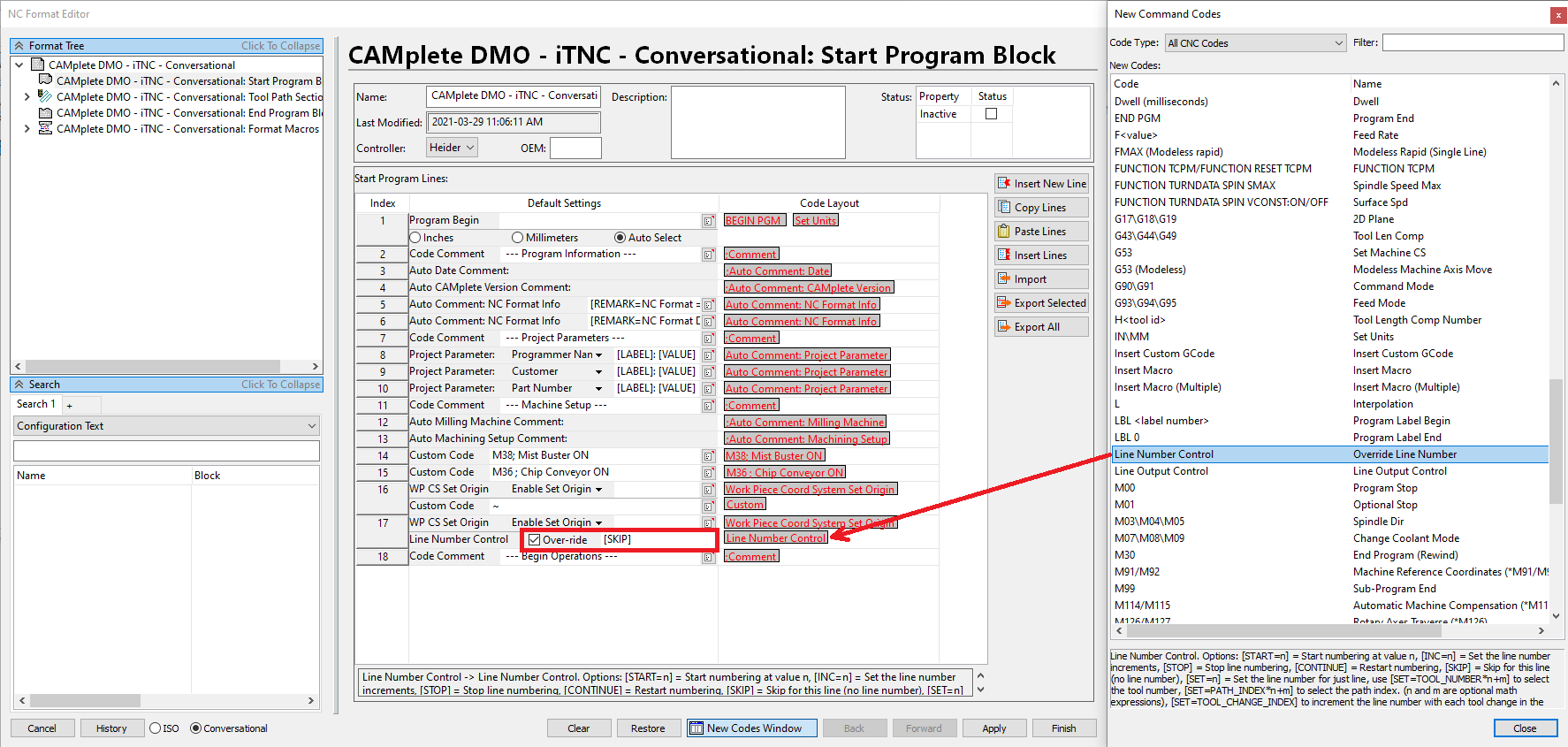
Task: Open edit icon on Programmer Nan parameter row
Action: tap(709, 355)
